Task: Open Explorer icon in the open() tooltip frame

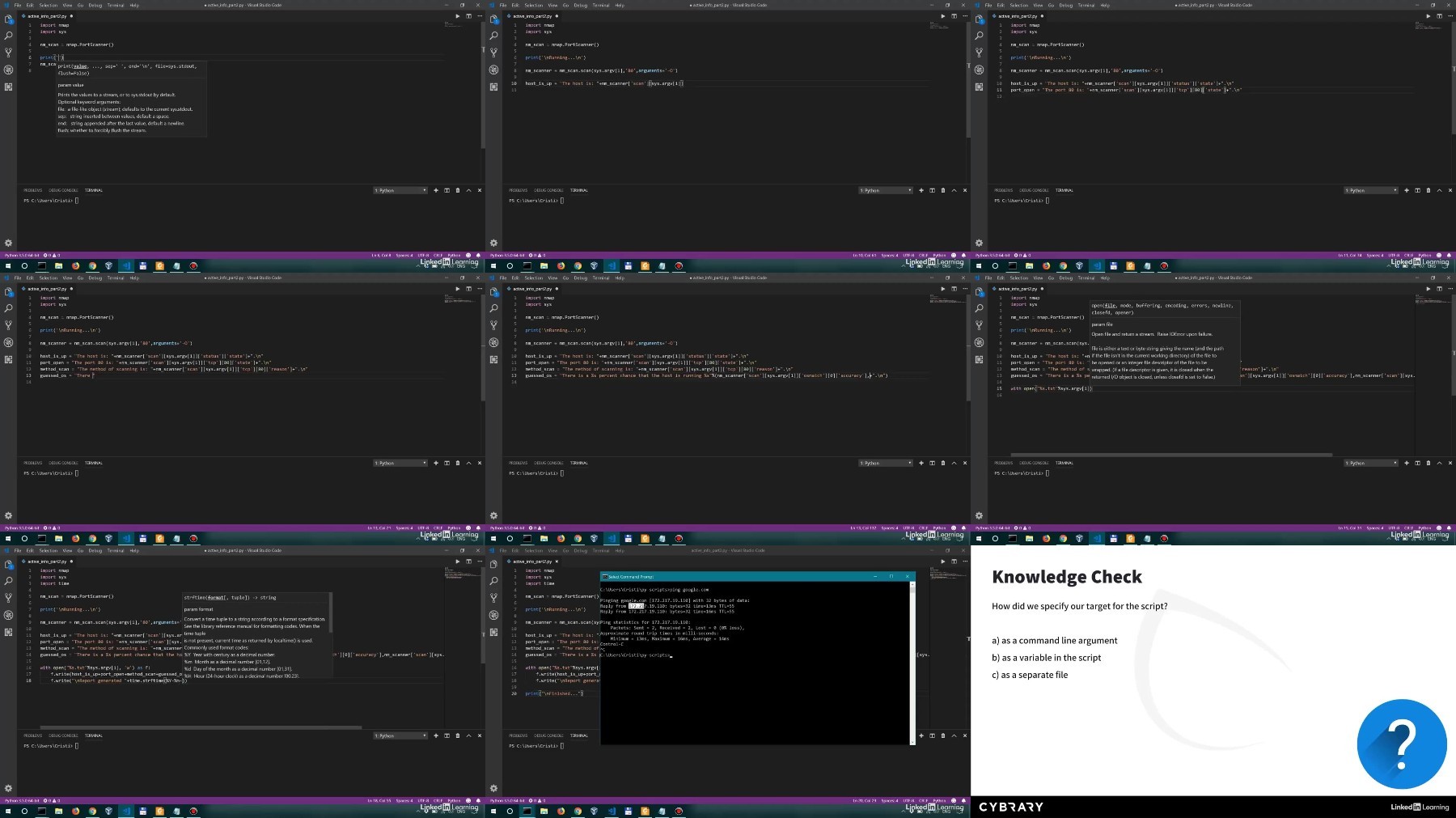Action: coord(979,291)
